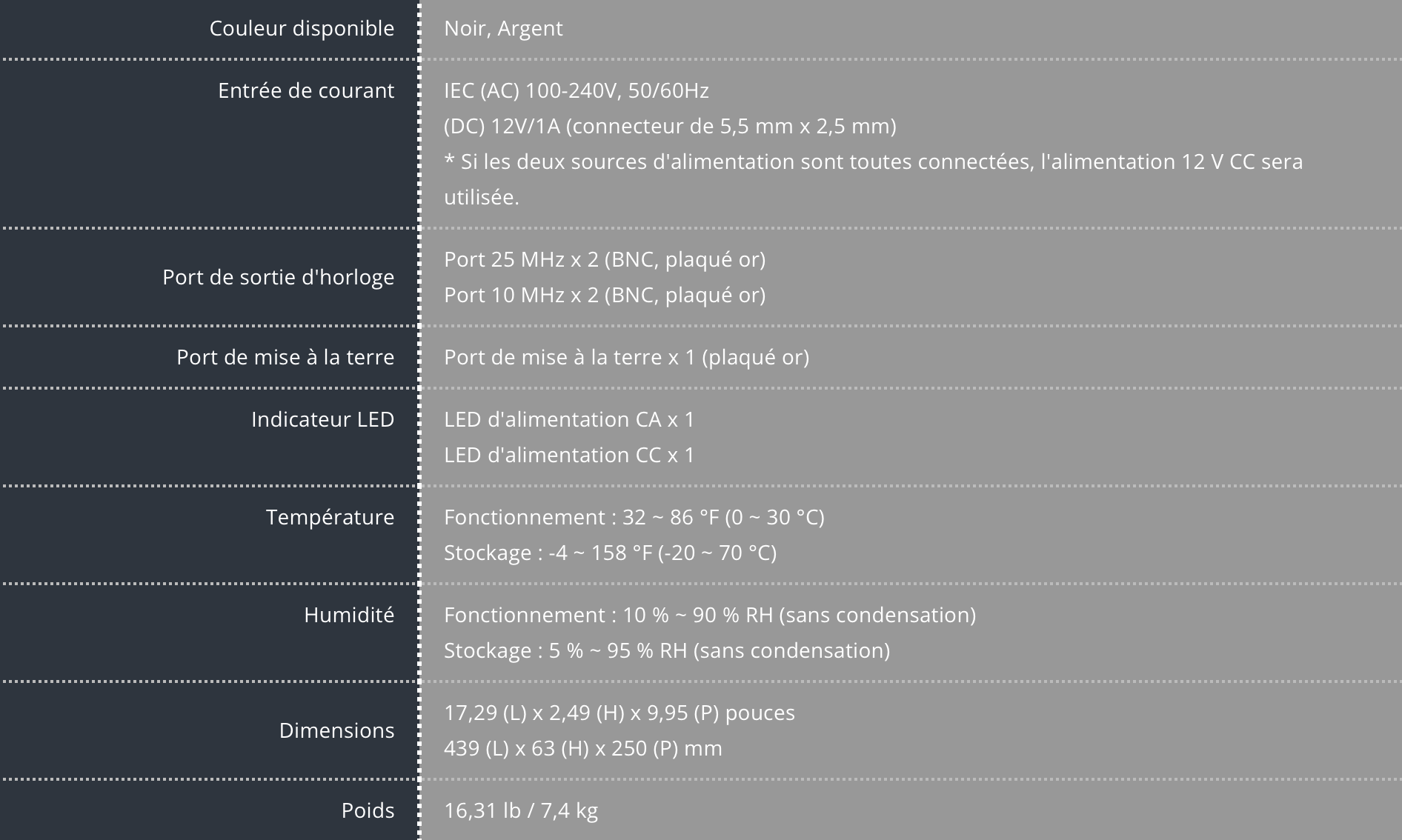Select the "Port de sortie d'horloge" label

tap(278, 277)
